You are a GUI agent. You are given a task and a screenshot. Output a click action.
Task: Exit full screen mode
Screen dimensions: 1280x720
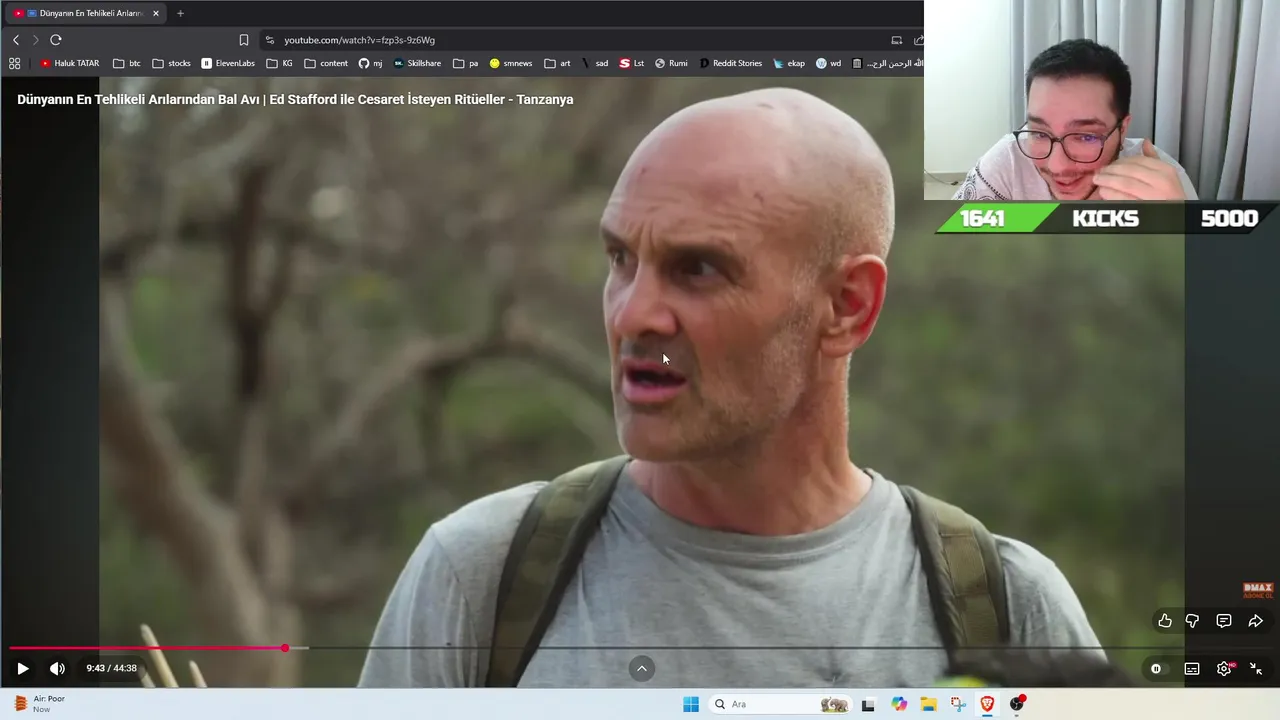pyautogui.click(x=1256, y=669)
